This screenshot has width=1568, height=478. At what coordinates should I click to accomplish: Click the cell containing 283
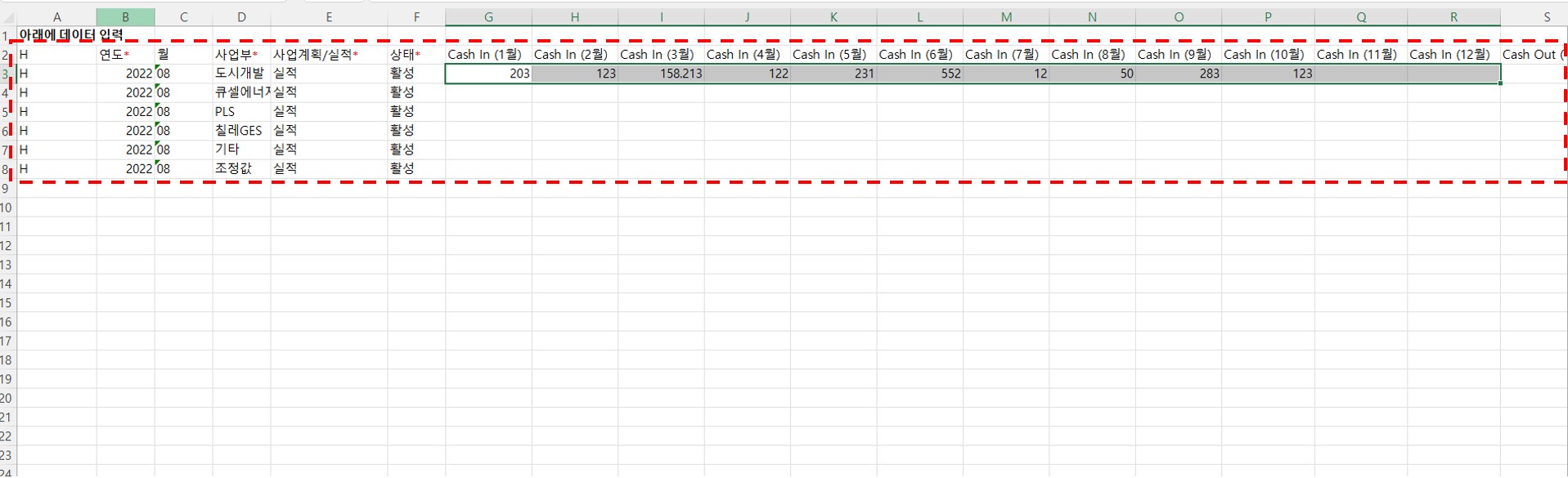pos(1178,74)
